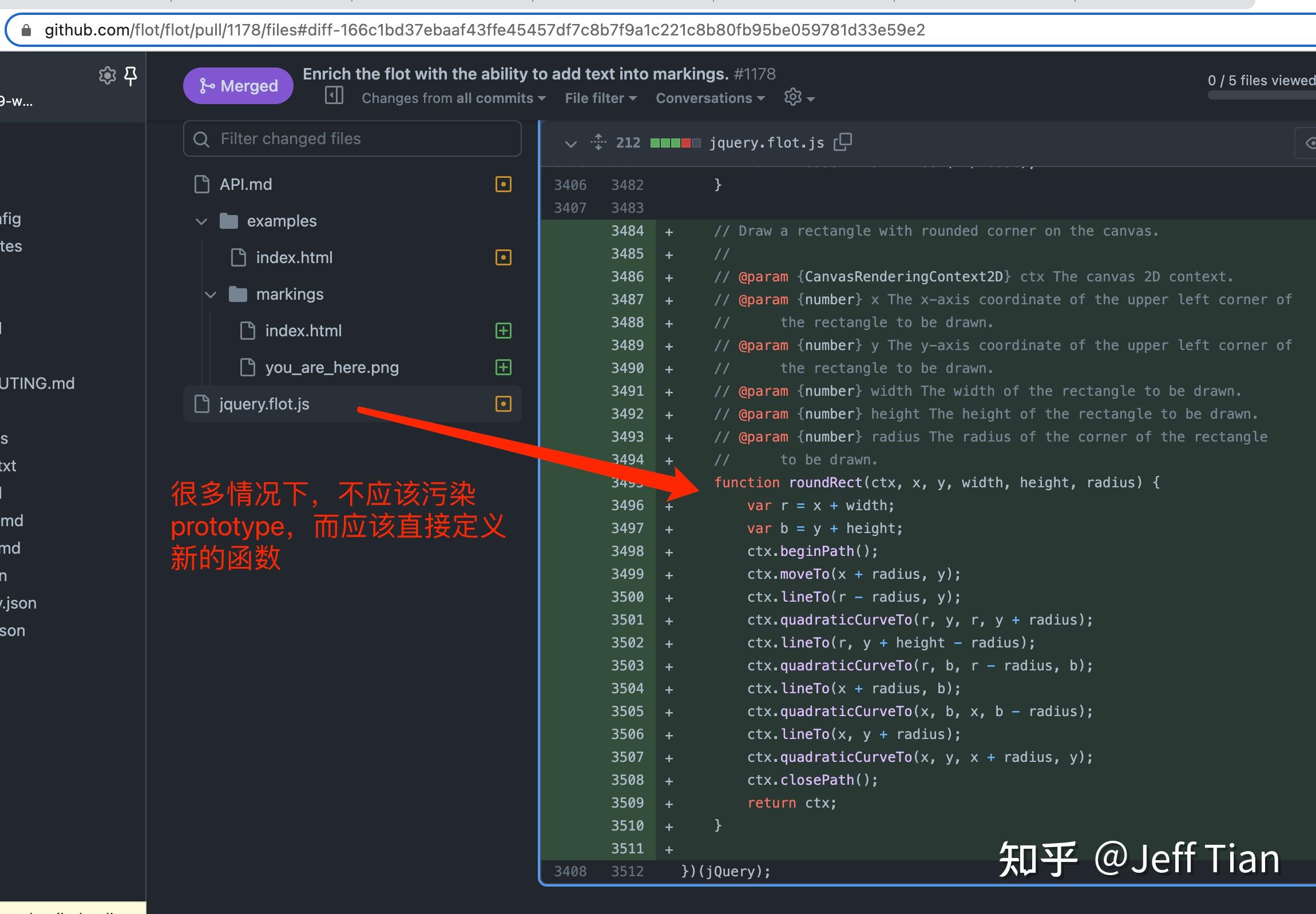
Task: Click the diffstat colored blocks for jquery.flot.js
Action: pyautogui.click(x=675, y=143)
